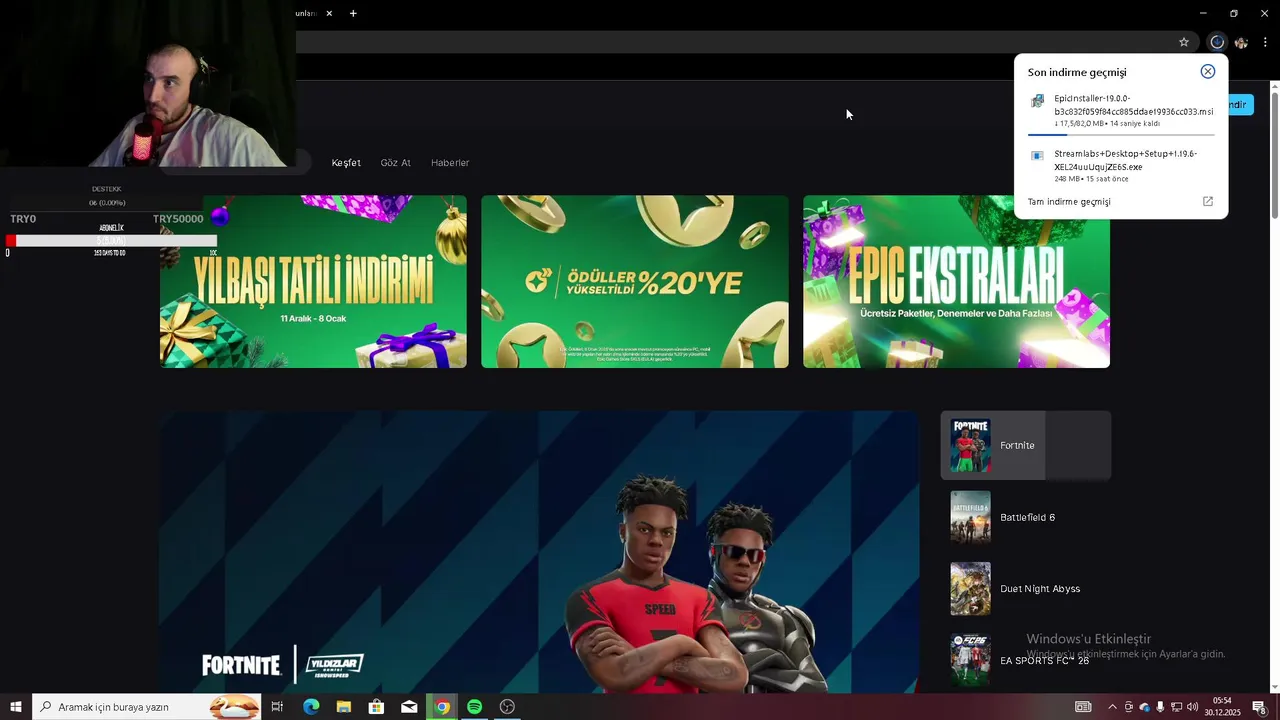
Task: Click the Meet Now tray icon
Action: (1129, 707)
